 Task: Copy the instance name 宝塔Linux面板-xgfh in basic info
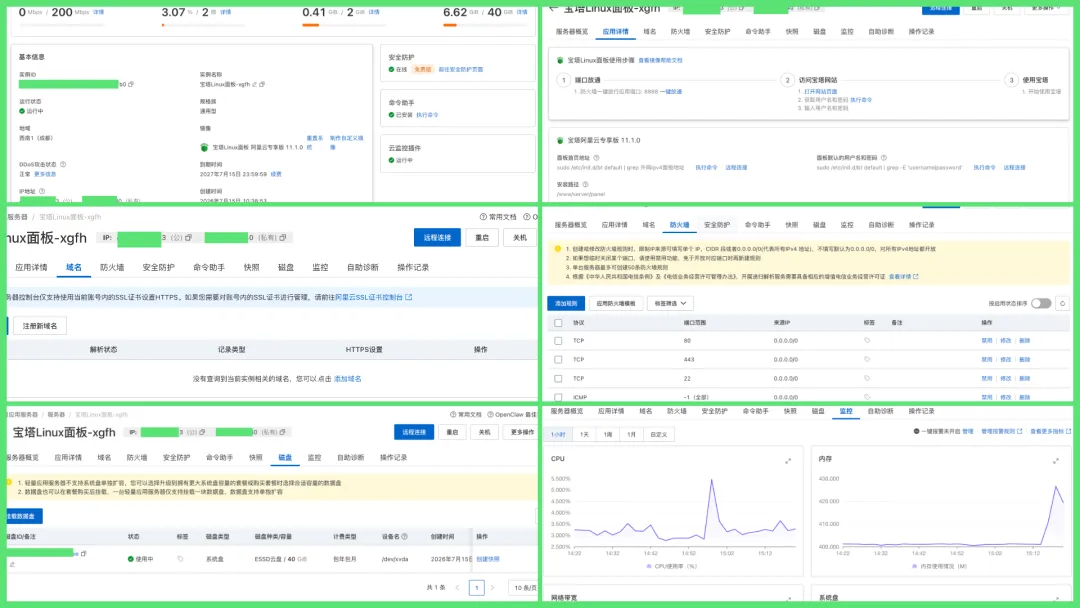point(262,84)
